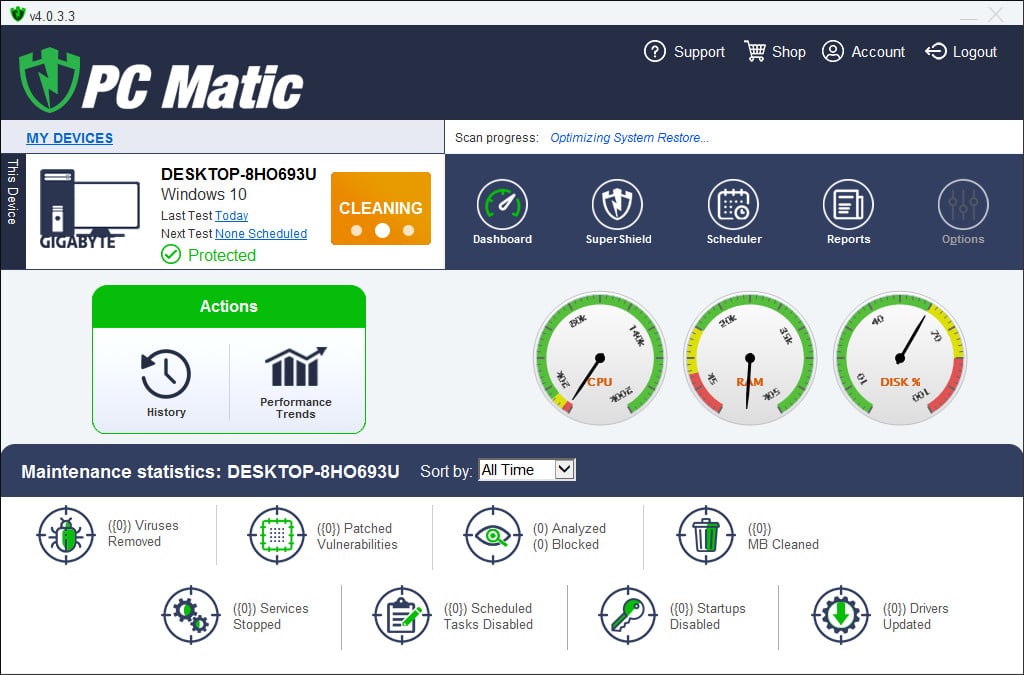Screen dimensions: 1024x675
Task: Open the Sort by All Time dropdown
Action: pyautogui.click(x=526, y=470)
